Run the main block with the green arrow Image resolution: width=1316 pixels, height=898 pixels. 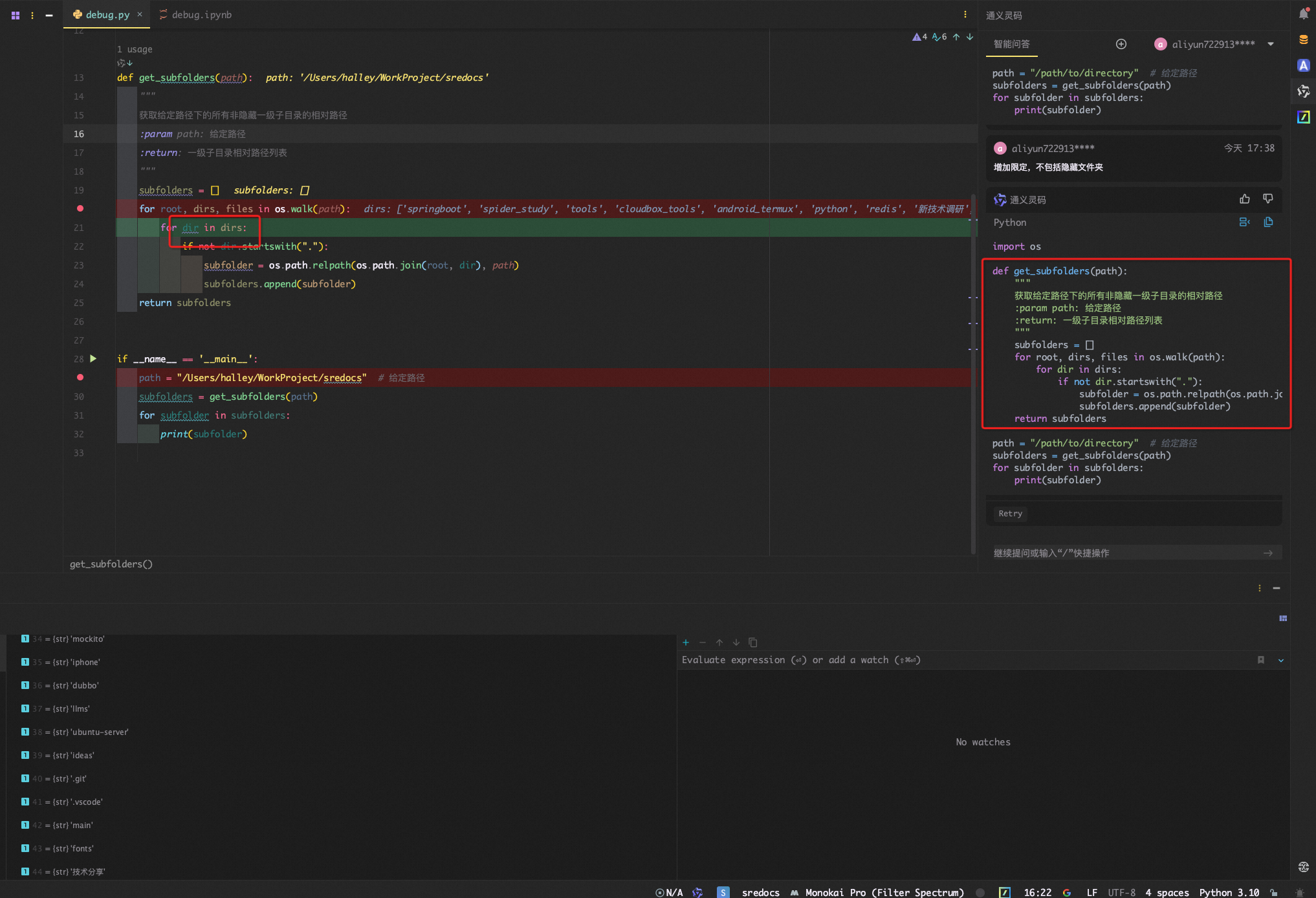tap(93, 358)
